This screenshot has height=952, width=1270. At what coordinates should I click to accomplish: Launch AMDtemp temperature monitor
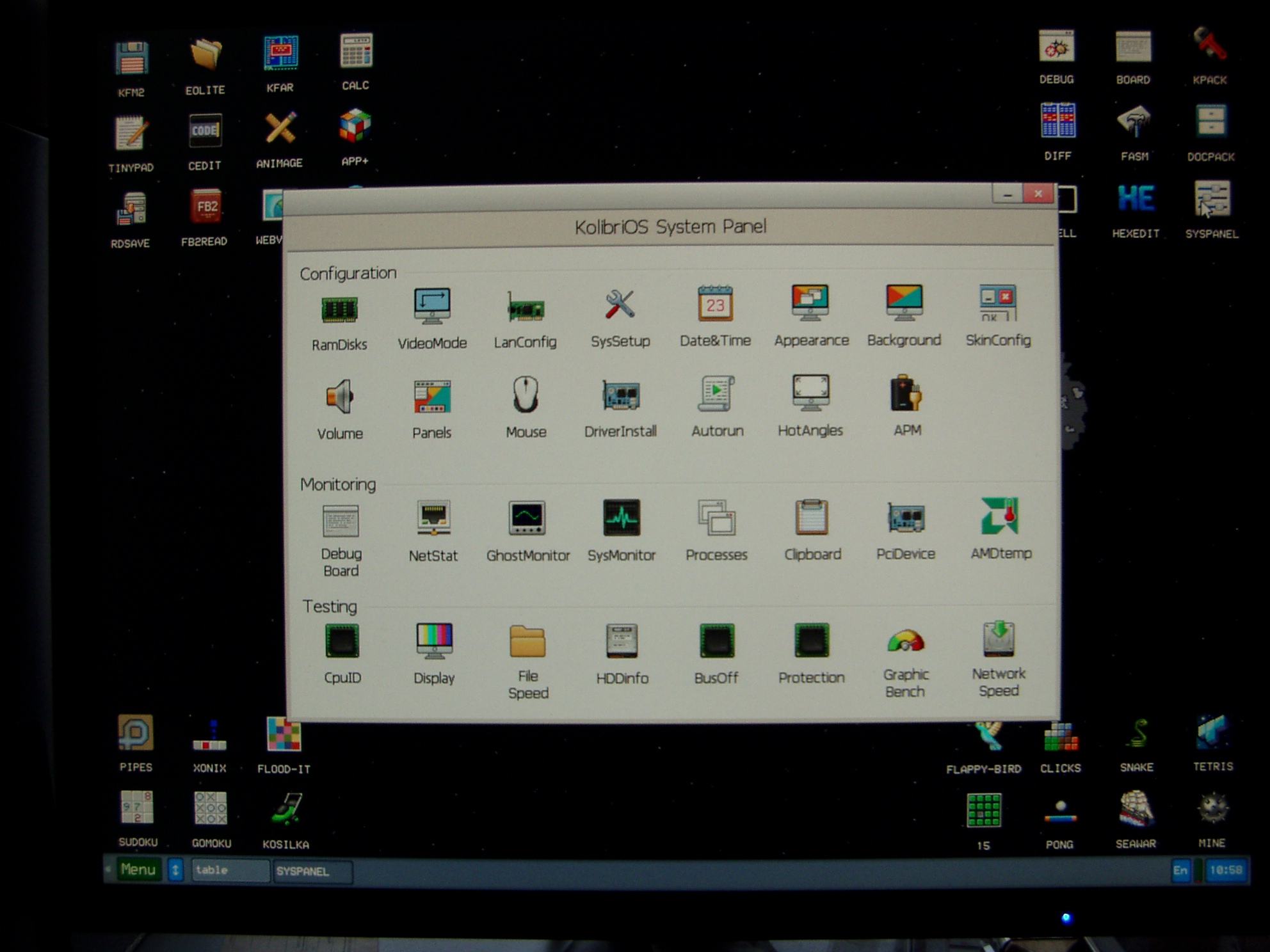[x=1000, y=516]
